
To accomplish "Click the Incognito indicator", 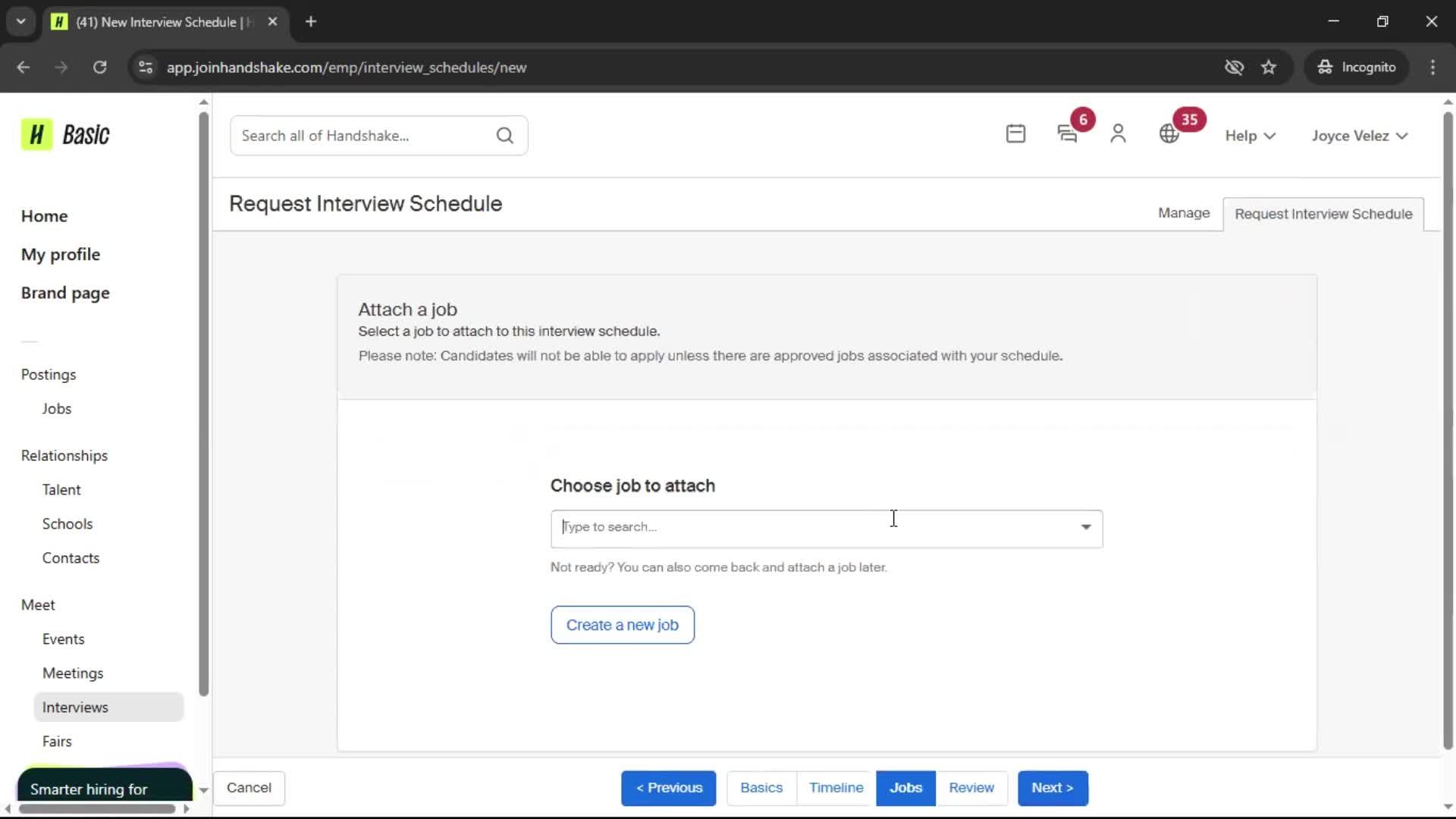I will tap(1357, 67).
